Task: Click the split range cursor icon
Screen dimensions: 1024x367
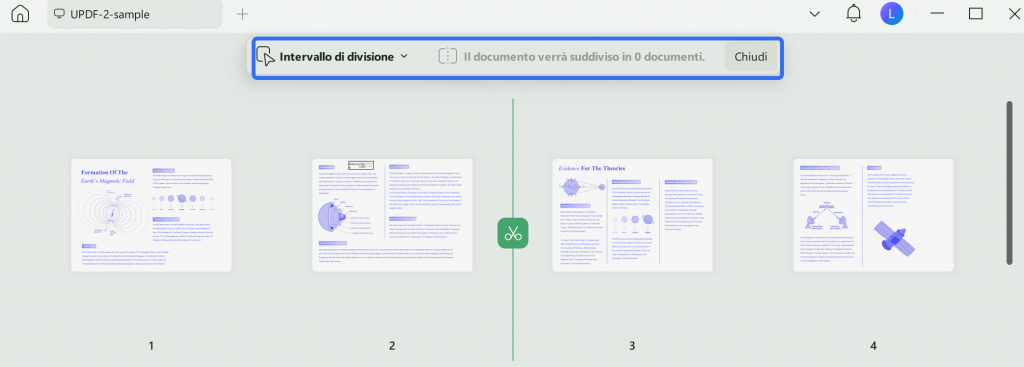Action: (265, 57)
